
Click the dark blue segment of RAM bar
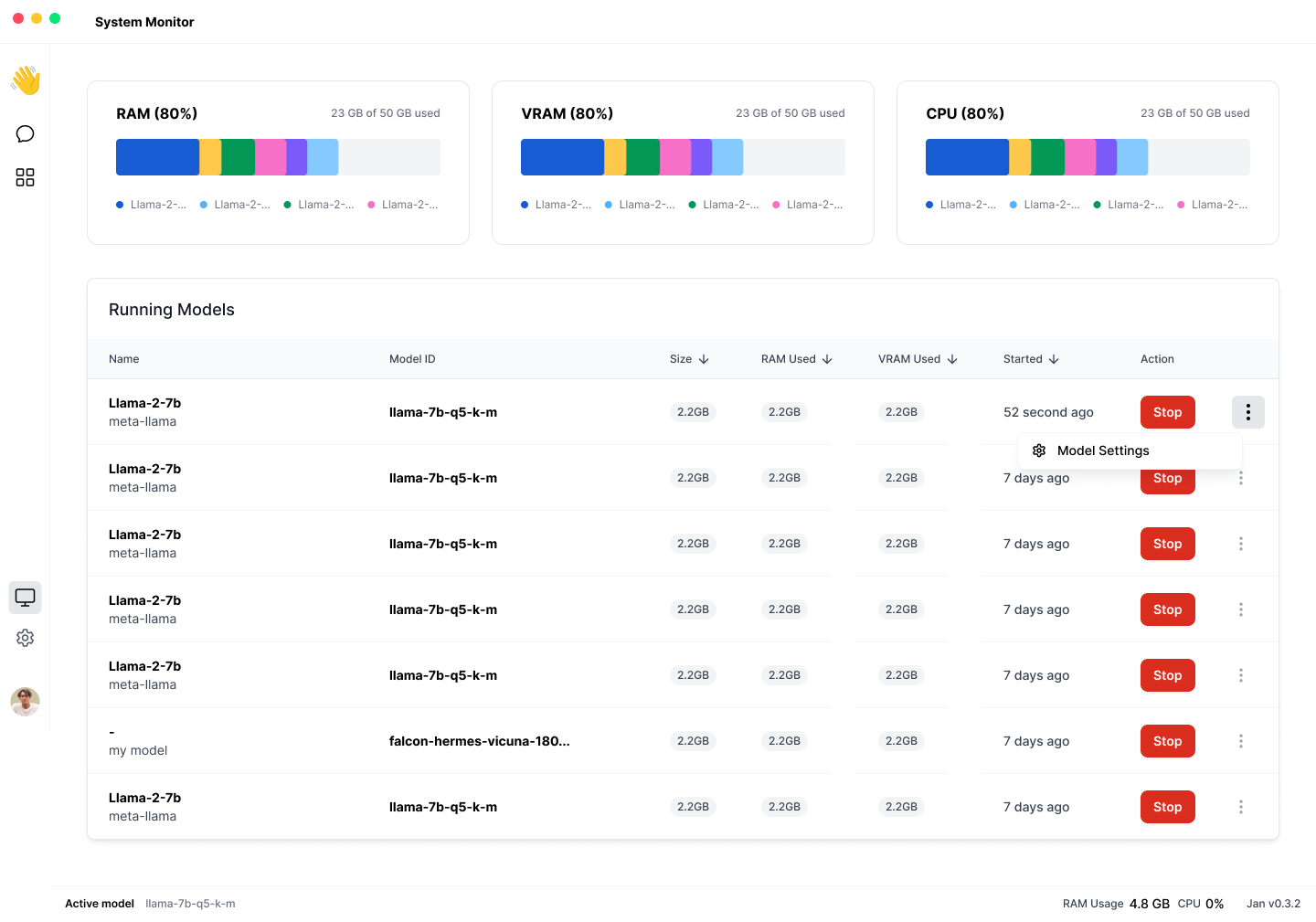(x=157, y=157)
